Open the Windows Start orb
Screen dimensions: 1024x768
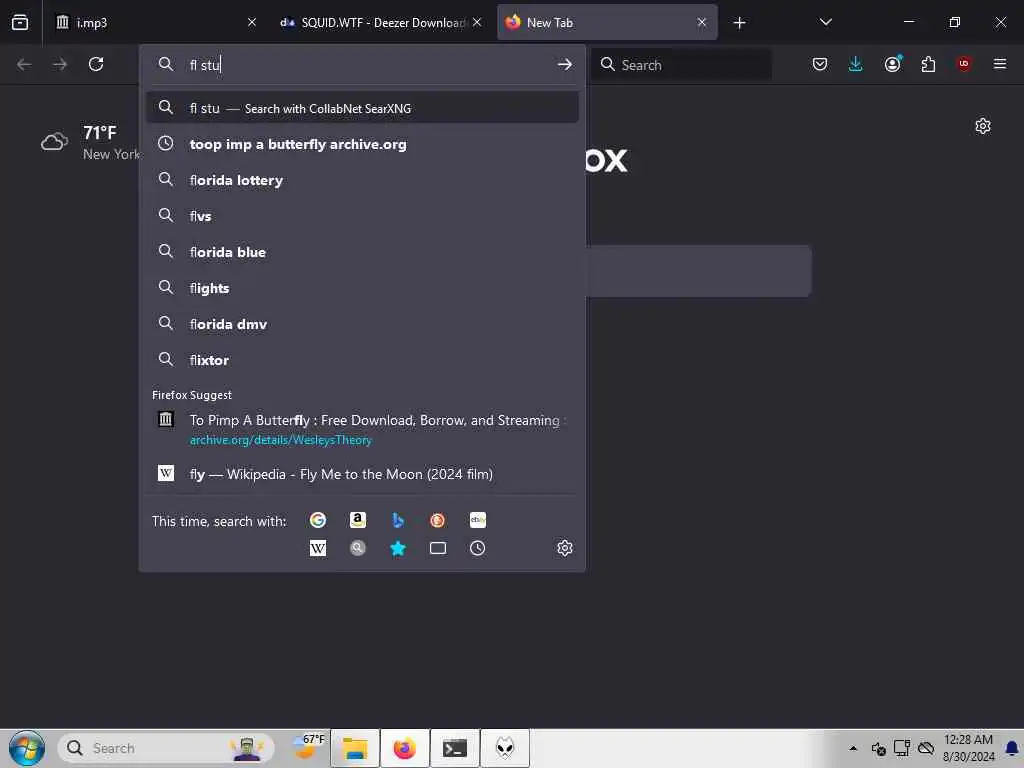27,748
